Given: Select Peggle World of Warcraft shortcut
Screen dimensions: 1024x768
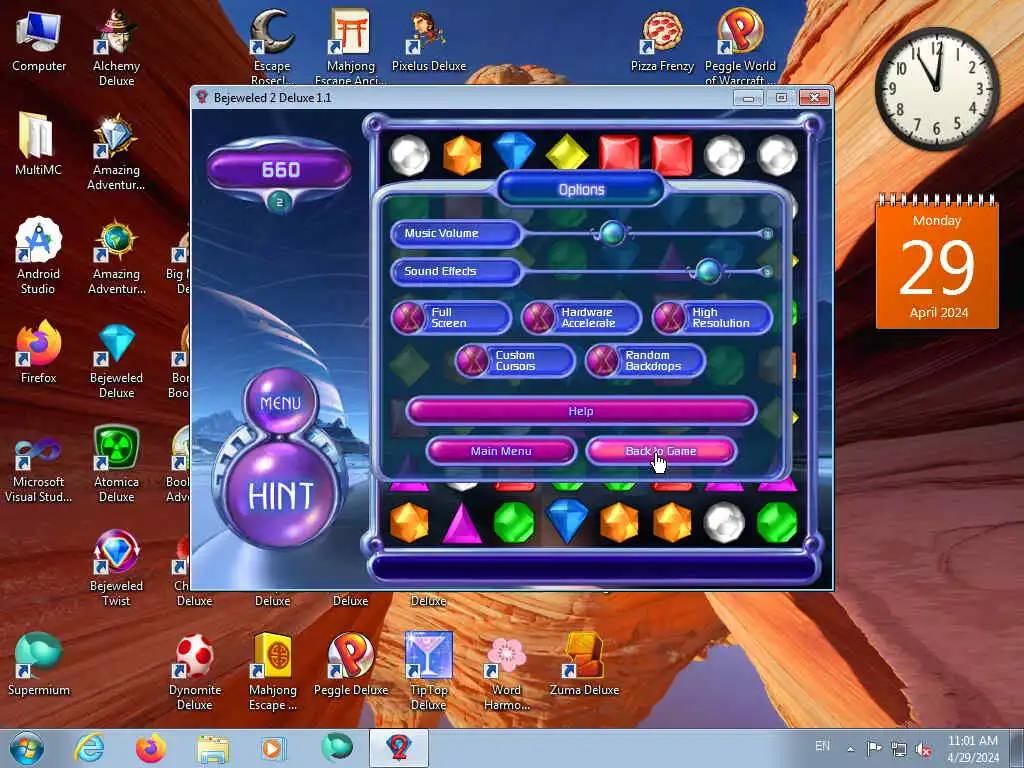Looking at the screenshot, I should pyautogui.click(x=740, y=47).
